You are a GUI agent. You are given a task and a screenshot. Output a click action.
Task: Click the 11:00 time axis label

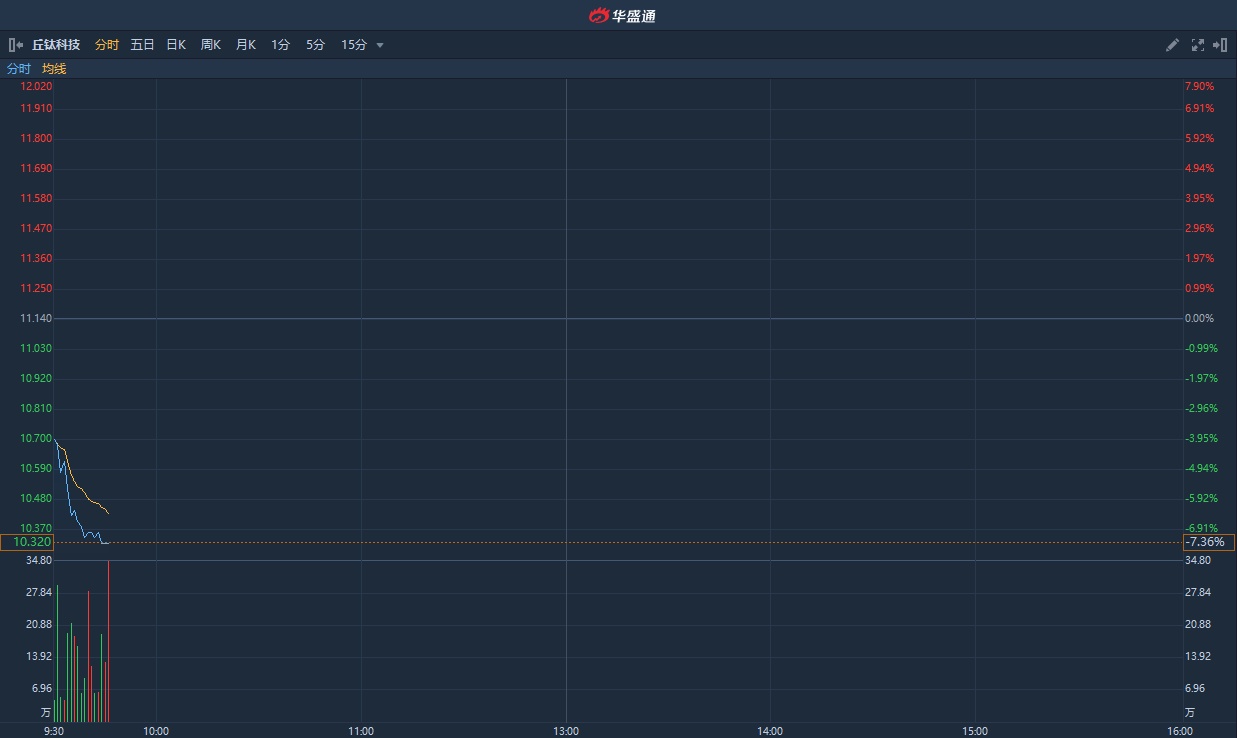pyautogui.click(x=361, y=731)
